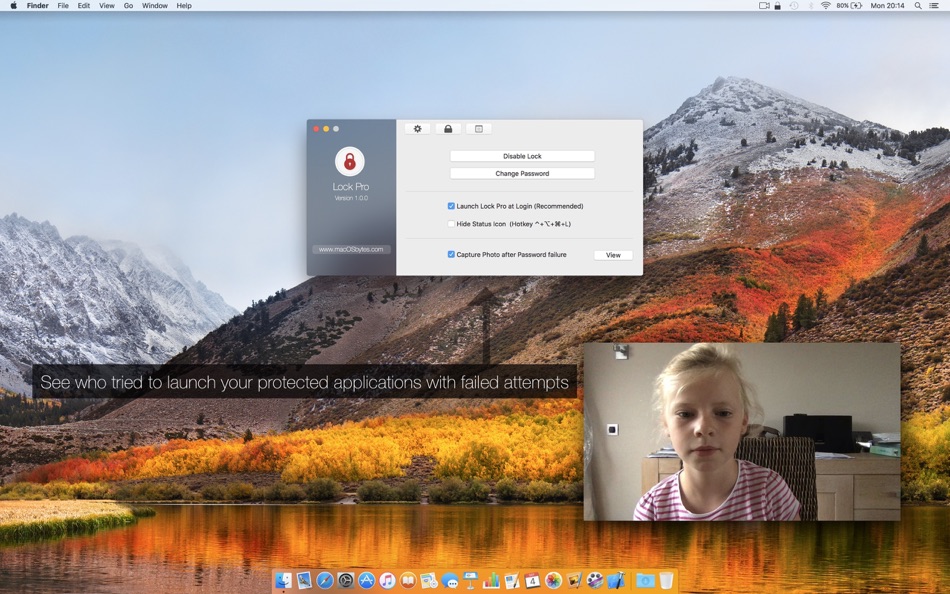Open the Finder menu
Viewport: 950px width, 594px height.
pos(38,5)
